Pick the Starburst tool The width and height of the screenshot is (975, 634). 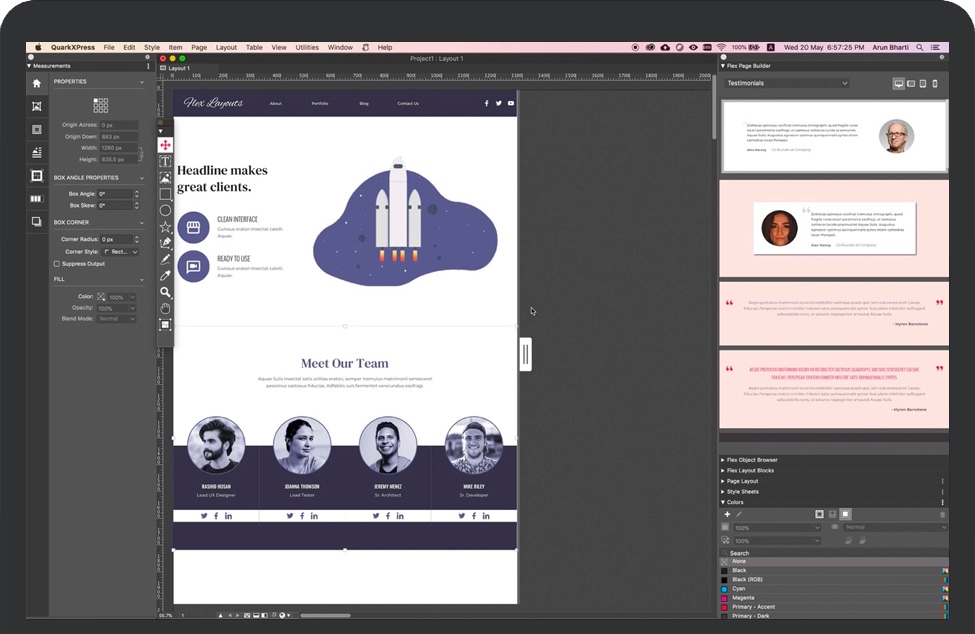coord(165,226)
